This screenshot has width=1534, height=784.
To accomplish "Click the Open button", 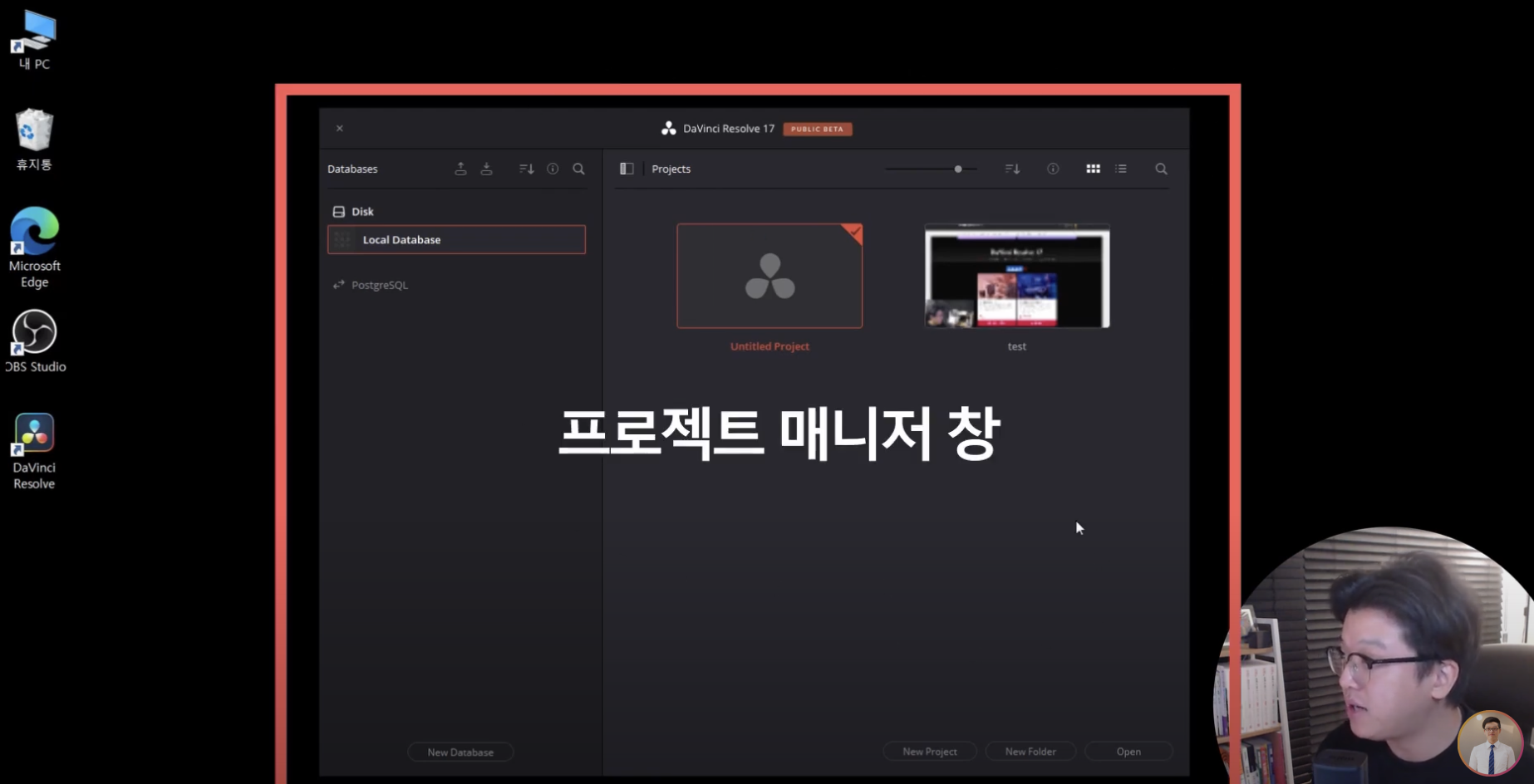I will click(1128, 751).
